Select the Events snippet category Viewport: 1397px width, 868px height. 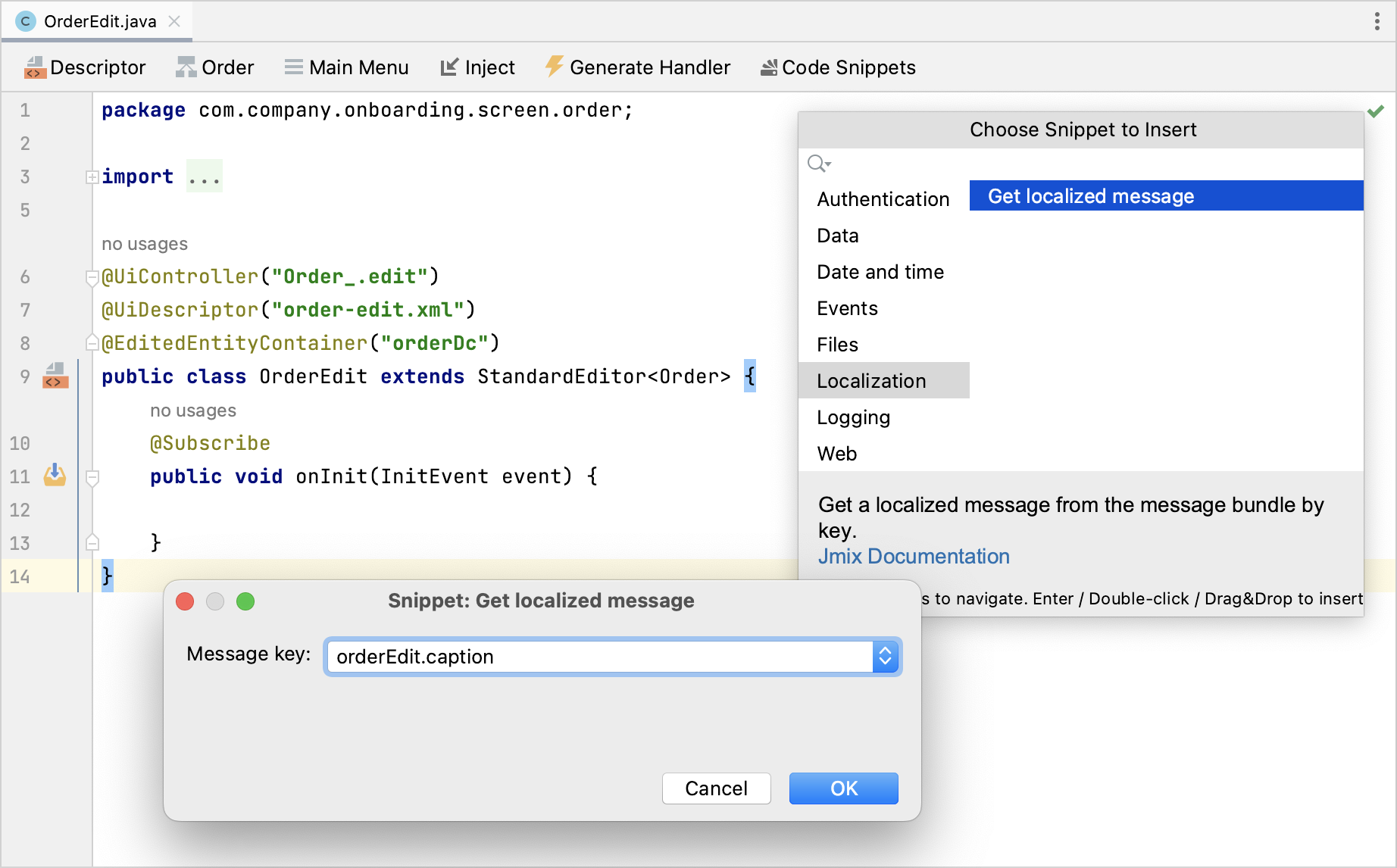pyautogui.click(x=883, y=308)
